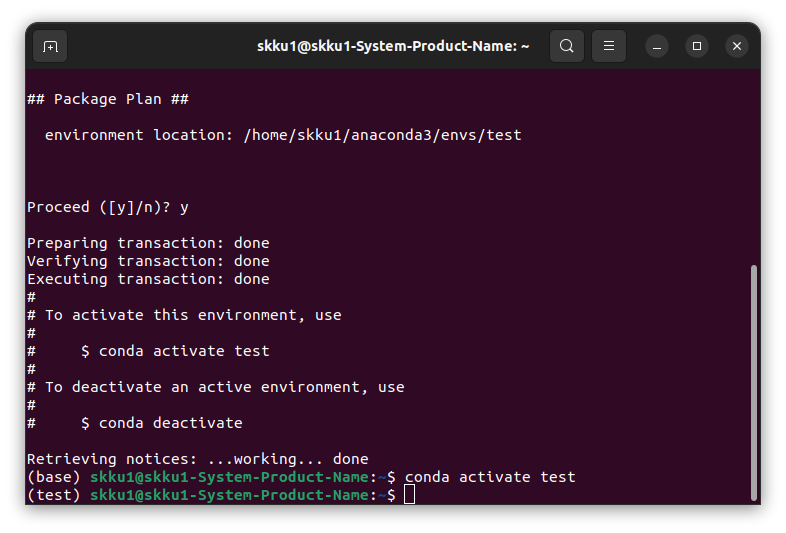Click the 'Proceed ([y]/n)? y' line
786x533 pixels.
(x=108, y=208)
